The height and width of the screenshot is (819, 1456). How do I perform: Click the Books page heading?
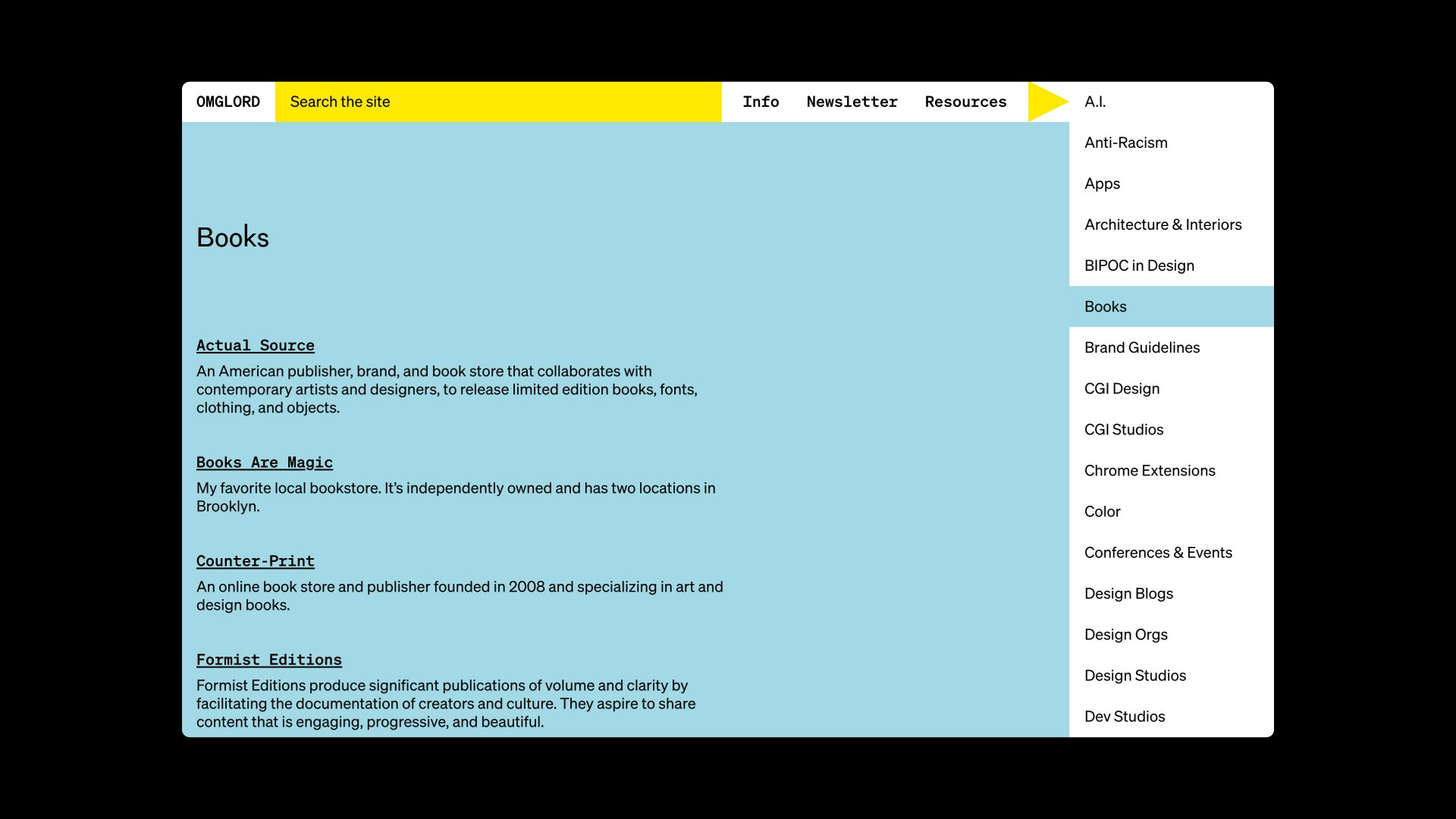(x=233, y=237)
